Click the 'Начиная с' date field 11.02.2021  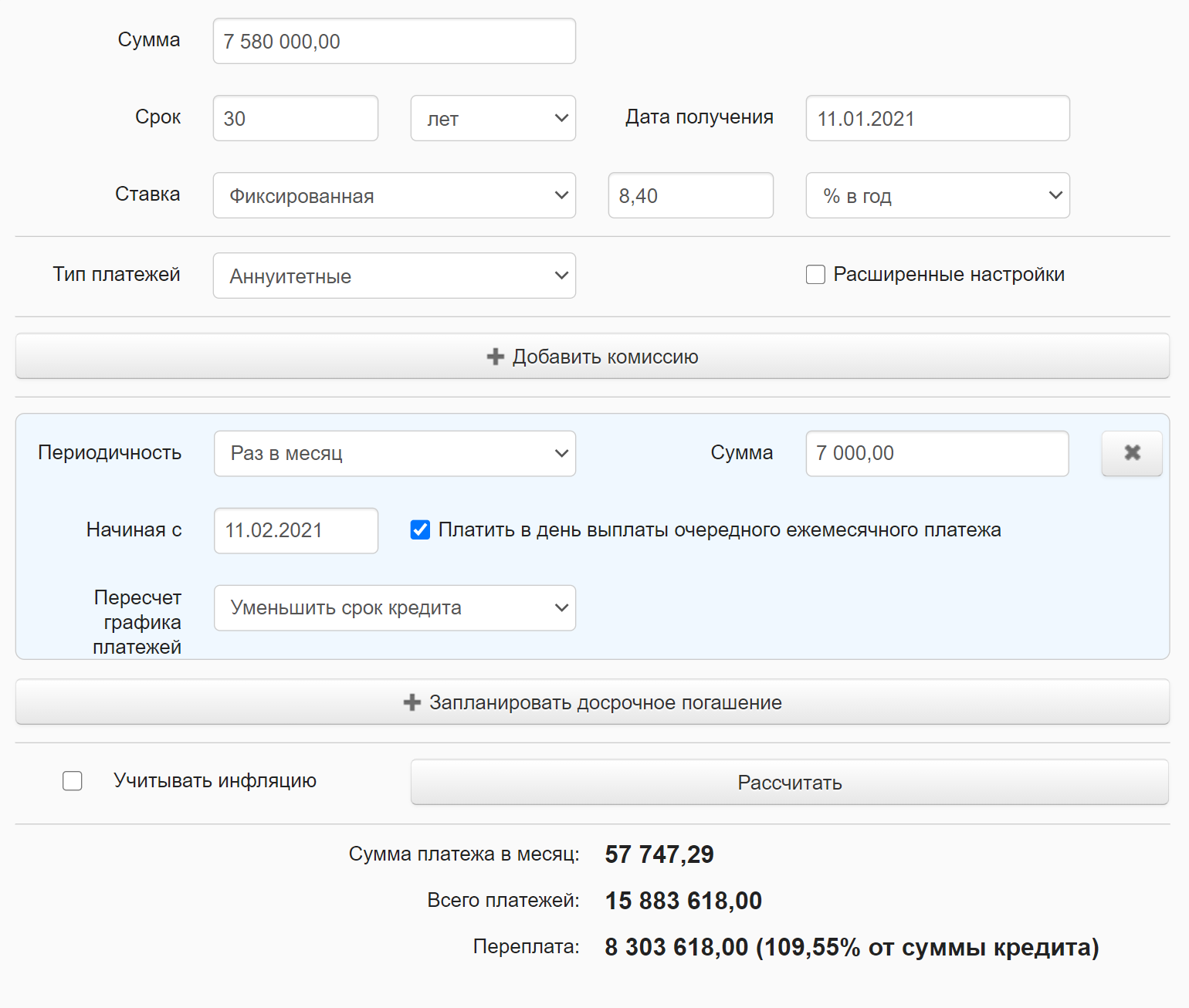(296, 530)
